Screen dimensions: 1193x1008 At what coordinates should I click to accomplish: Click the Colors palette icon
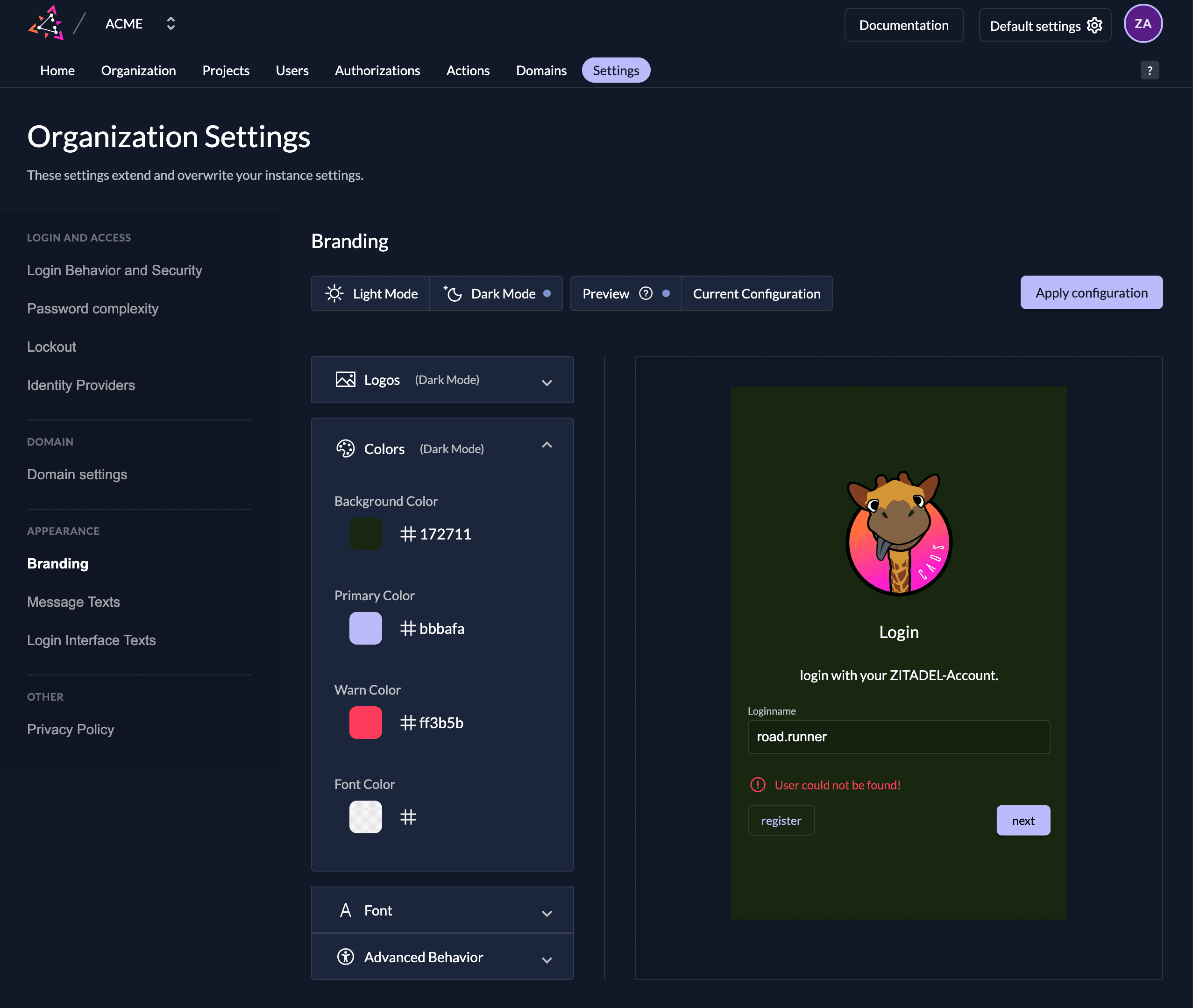[x=345, y=448]
